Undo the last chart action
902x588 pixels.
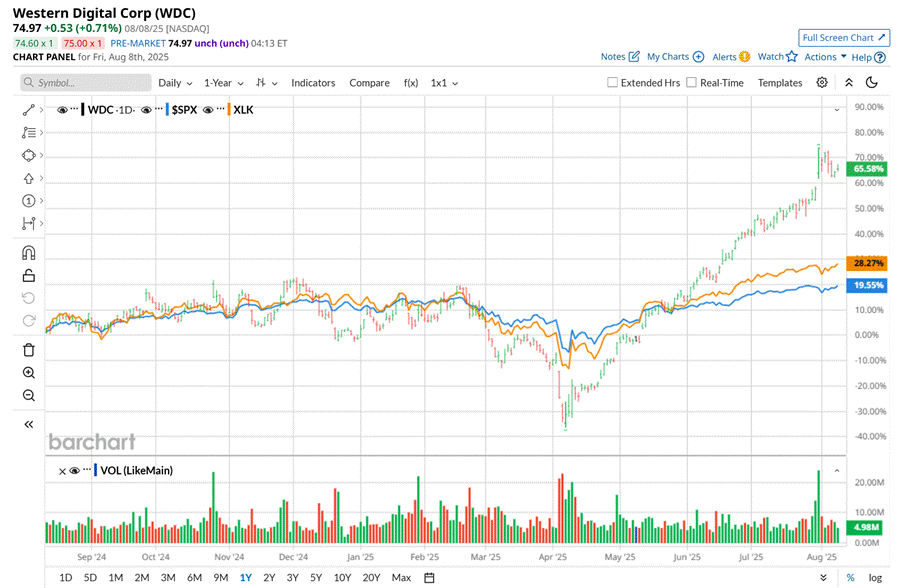[29, 298]
